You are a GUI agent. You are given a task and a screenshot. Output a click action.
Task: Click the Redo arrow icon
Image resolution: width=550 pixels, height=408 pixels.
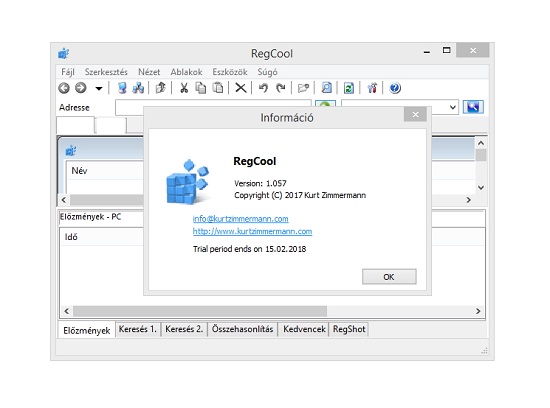tap(281, 88)
